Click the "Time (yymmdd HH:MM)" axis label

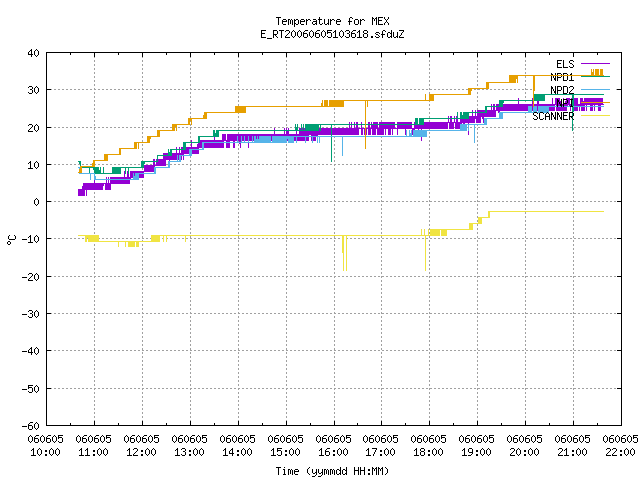click(x=332, y=471)
